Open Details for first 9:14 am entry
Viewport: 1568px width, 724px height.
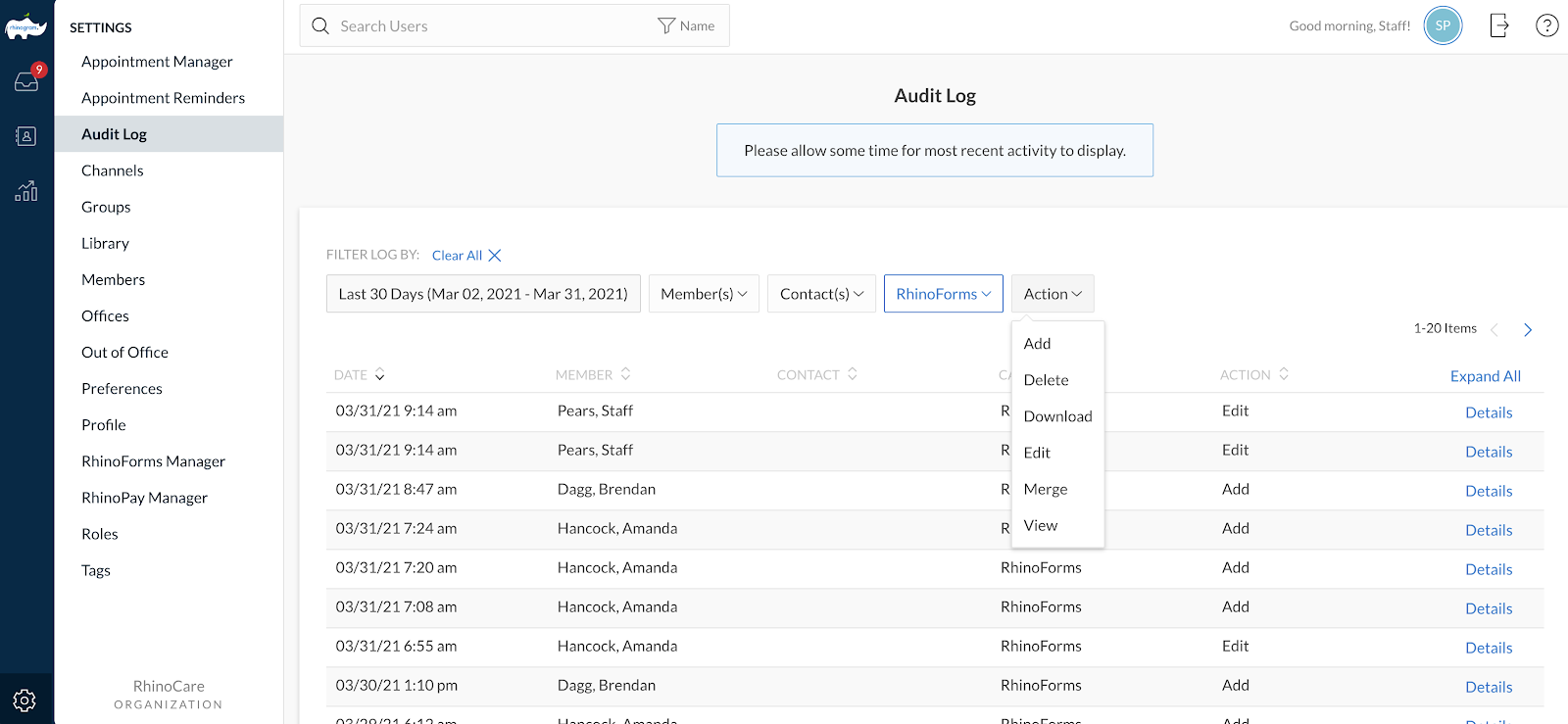pos(1489,412)
